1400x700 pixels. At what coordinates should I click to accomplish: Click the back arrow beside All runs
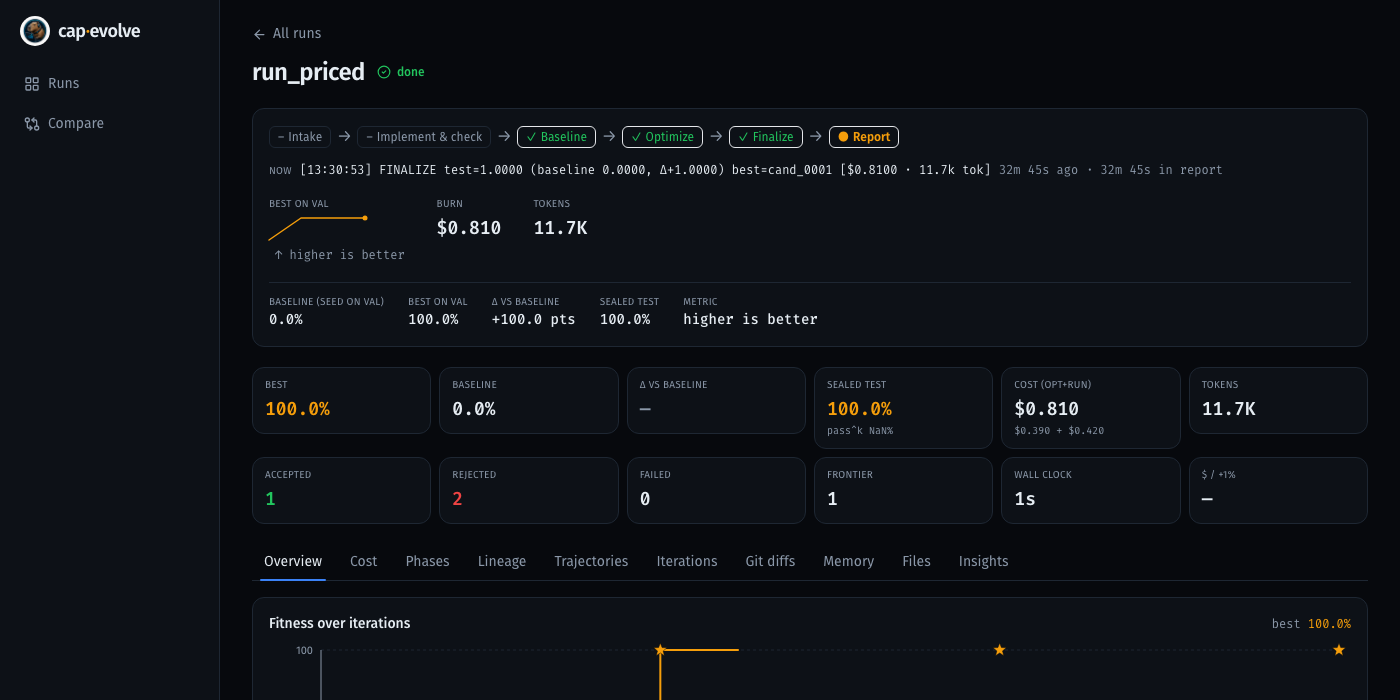[259, 34]
